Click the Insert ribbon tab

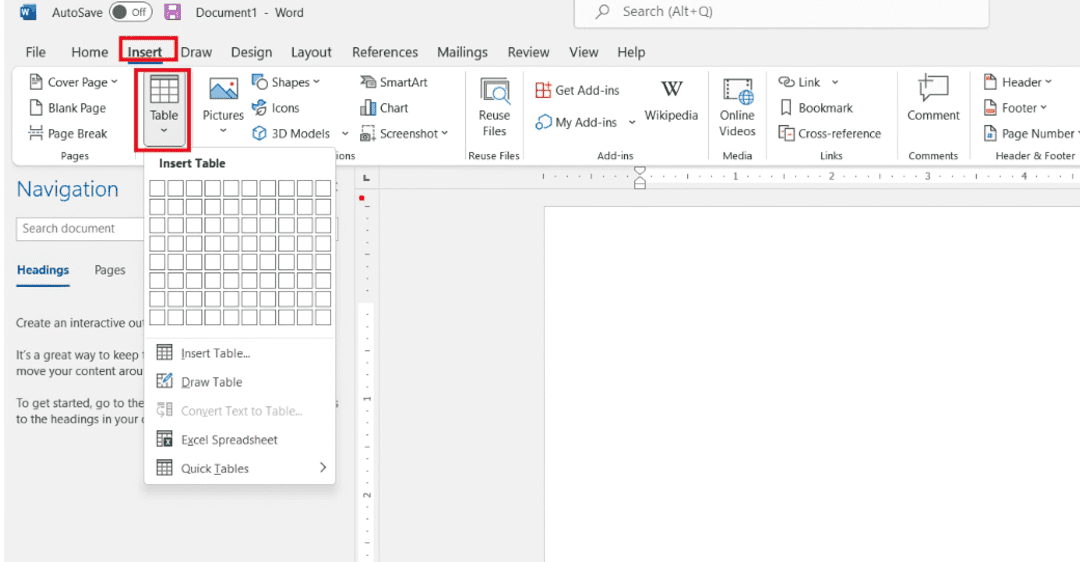[x=145, y=52]
